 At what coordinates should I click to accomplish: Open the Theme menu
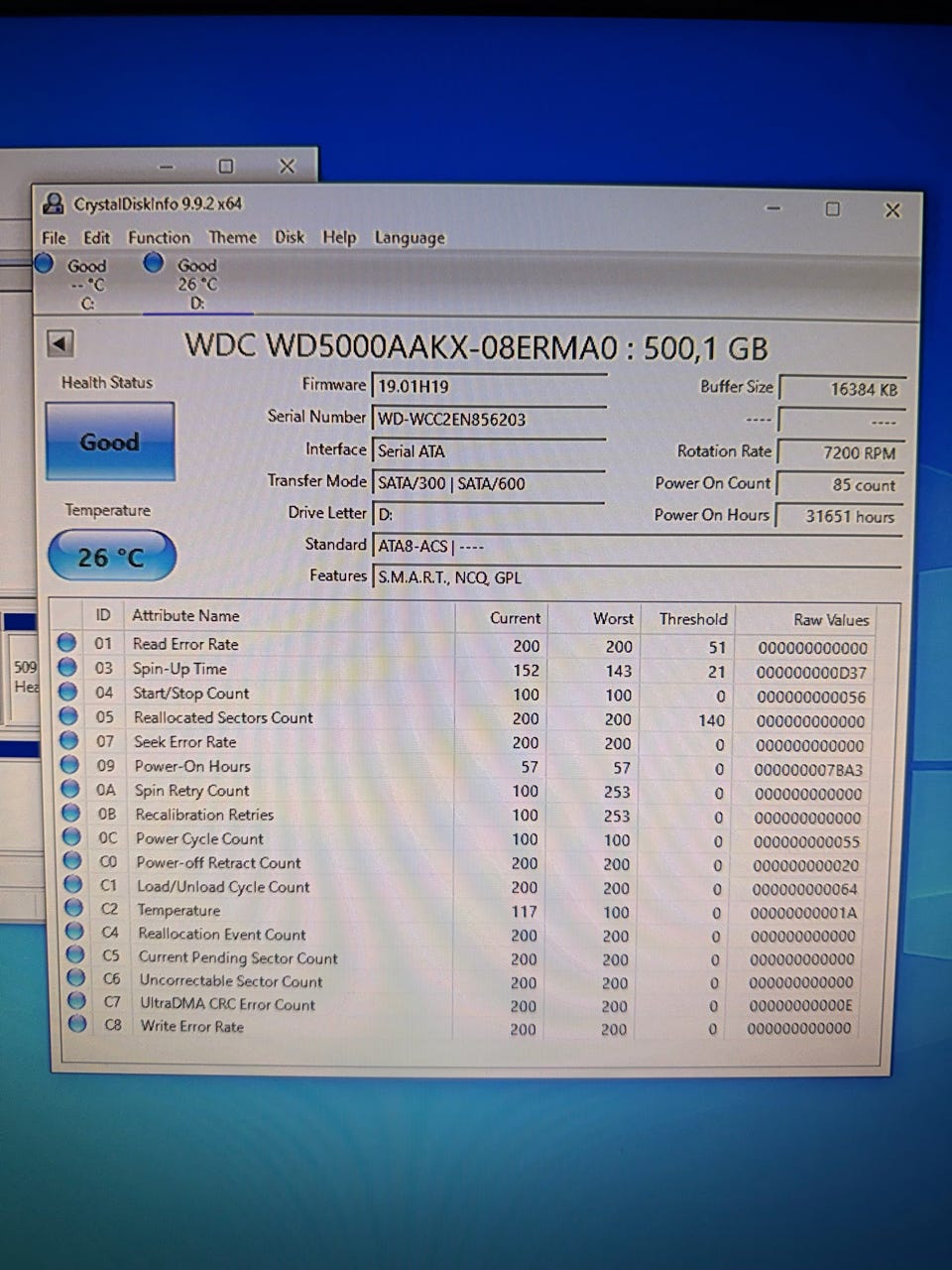(232, 237)
